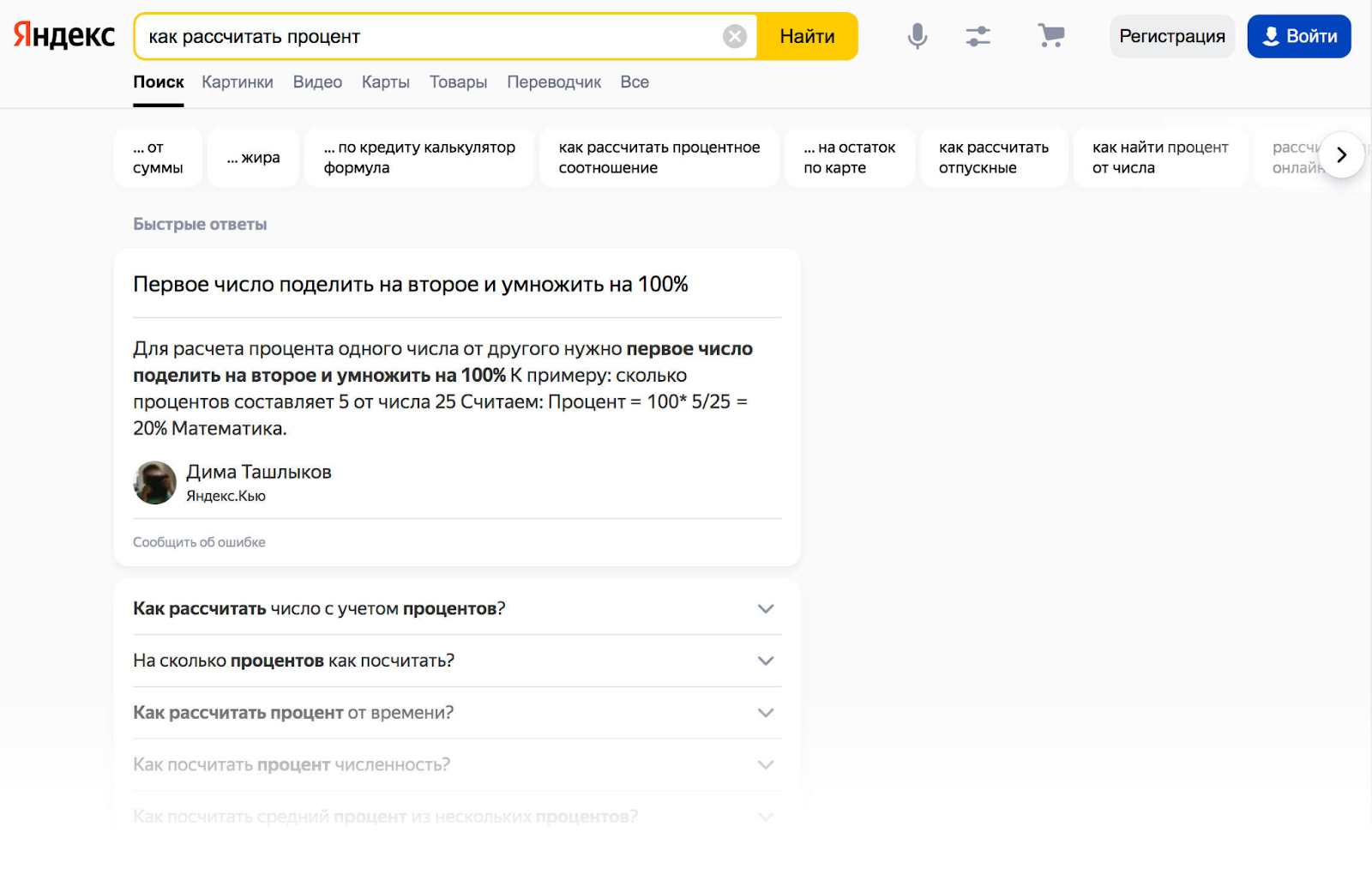1372x887 pixels.
Task: Open search settings sliders icon
Action: [x=978, y=36]
